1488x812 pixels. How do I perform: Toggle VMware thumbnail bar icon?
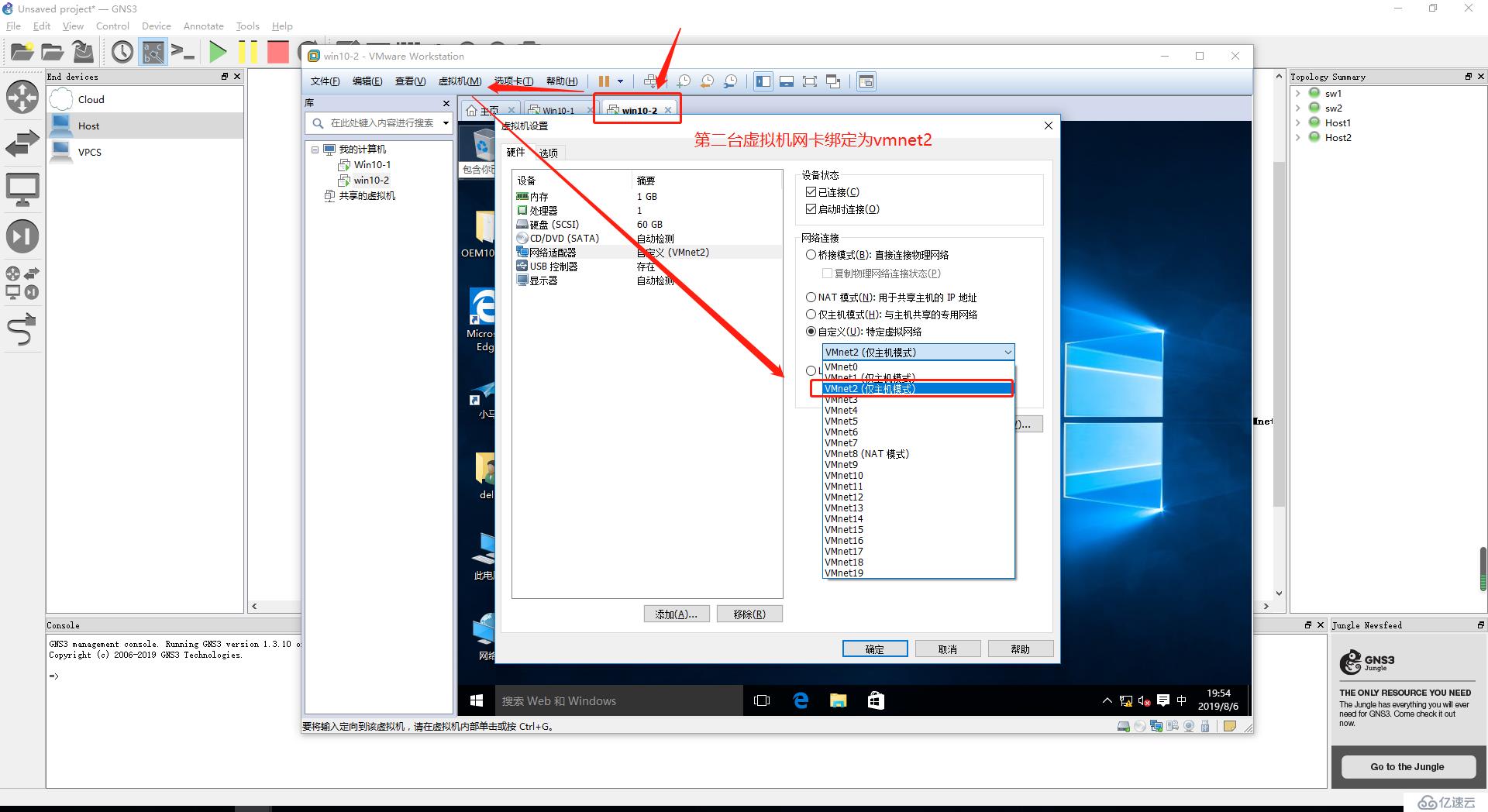point(787,81)
